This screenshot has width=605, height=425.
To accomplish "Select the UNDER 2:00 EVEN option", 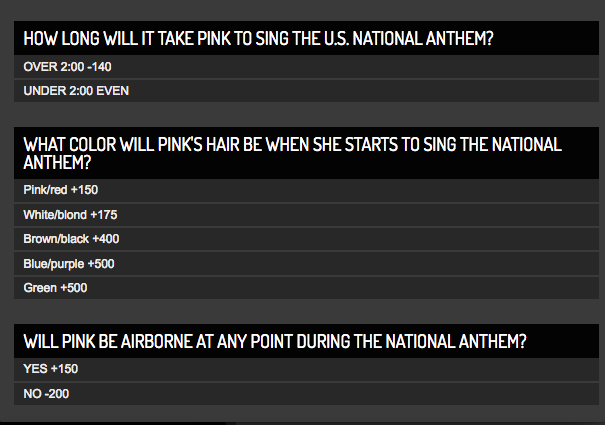I will (x=306, y=91).
